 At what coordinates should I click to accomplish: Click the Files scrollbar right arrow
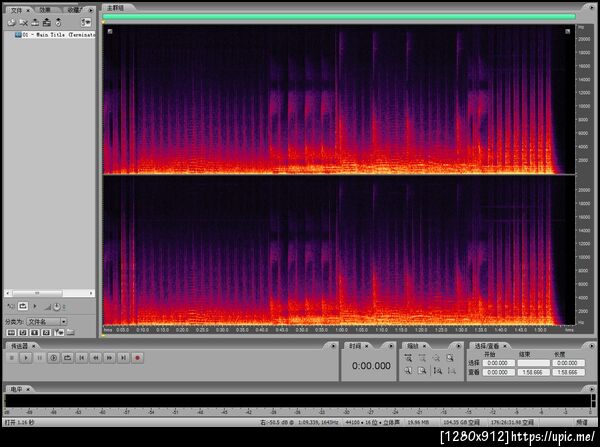pos(91,293)
